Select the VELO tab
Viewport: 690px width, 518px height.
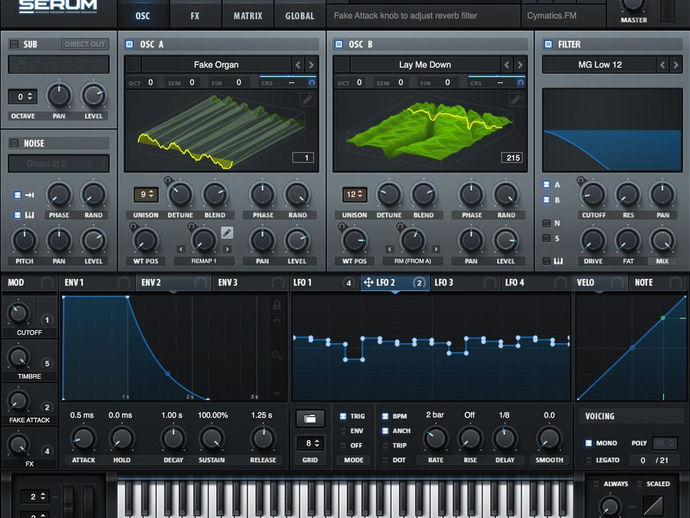pos(600,283)
